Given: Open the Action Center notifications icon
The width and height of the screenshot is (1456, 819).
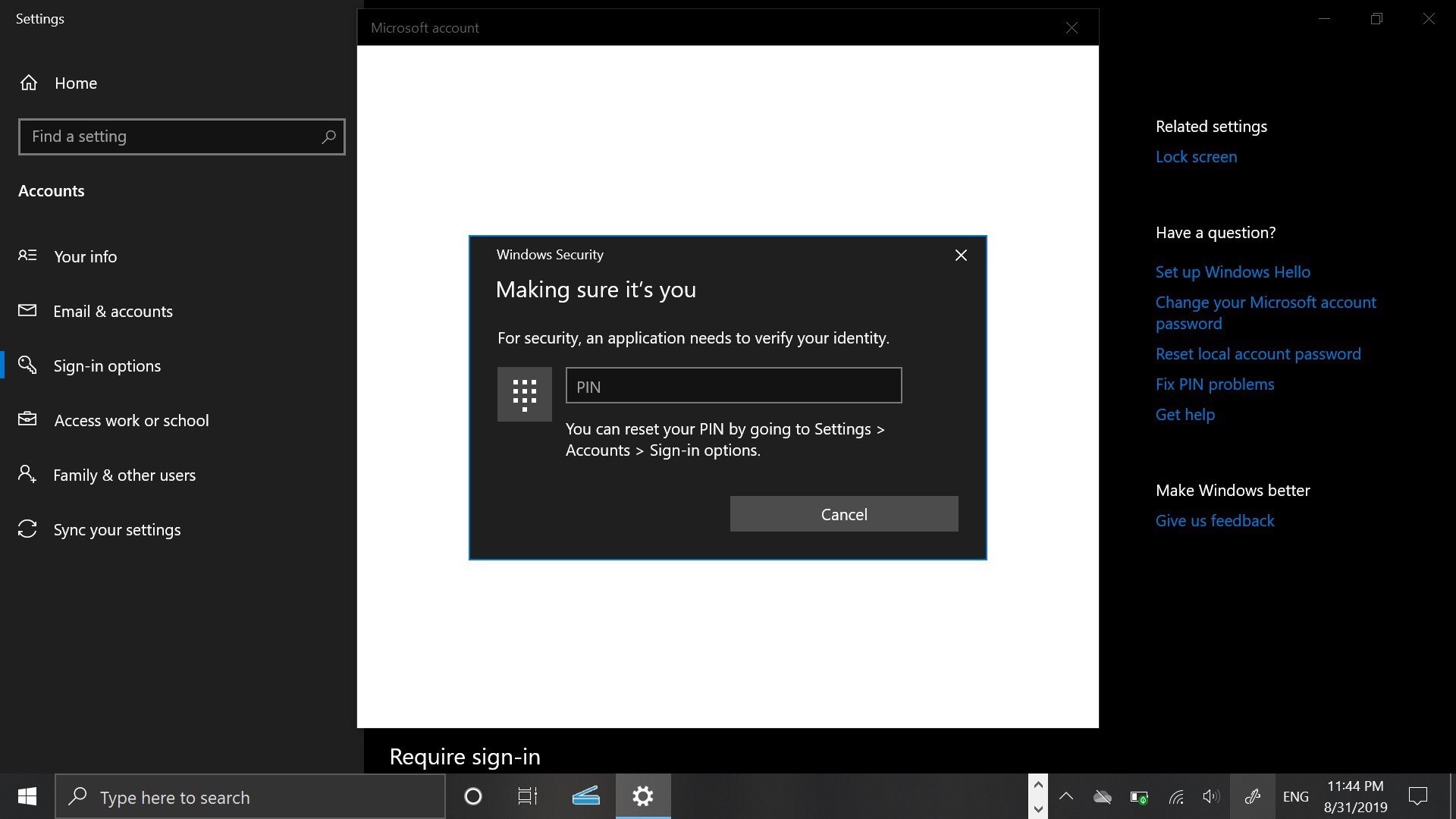Looking at the screenshot, I should click(x=1418, y=796).
